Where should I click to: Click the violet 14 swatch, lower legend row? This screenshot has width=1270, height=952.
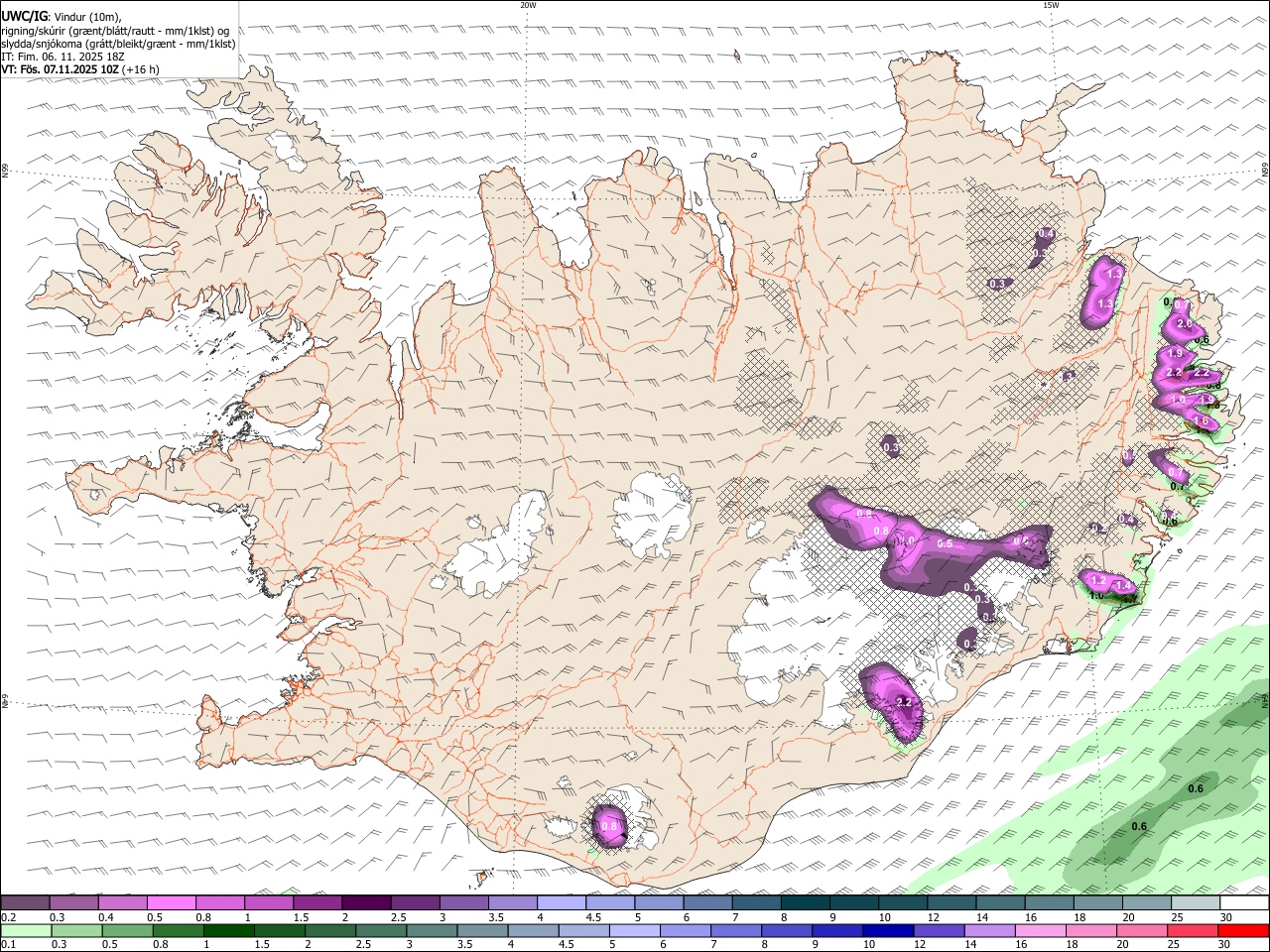[x=989, y=930]
